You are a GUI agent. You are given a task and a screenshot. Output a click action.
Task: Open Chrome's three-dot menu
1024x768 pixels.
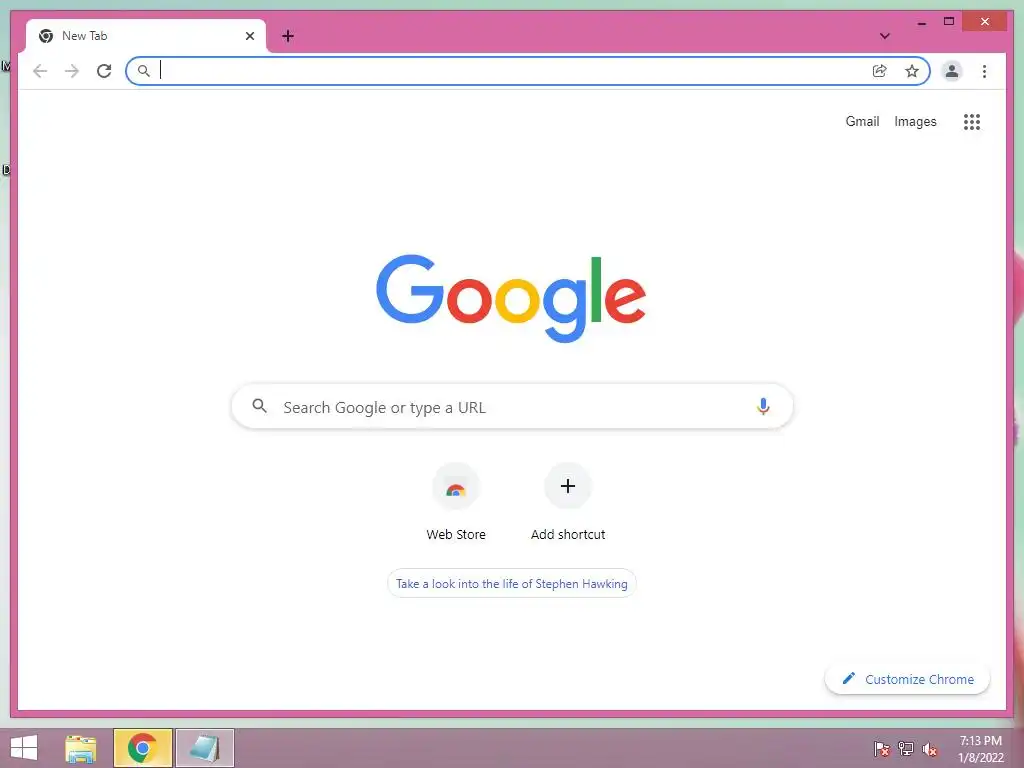[984, 71]
